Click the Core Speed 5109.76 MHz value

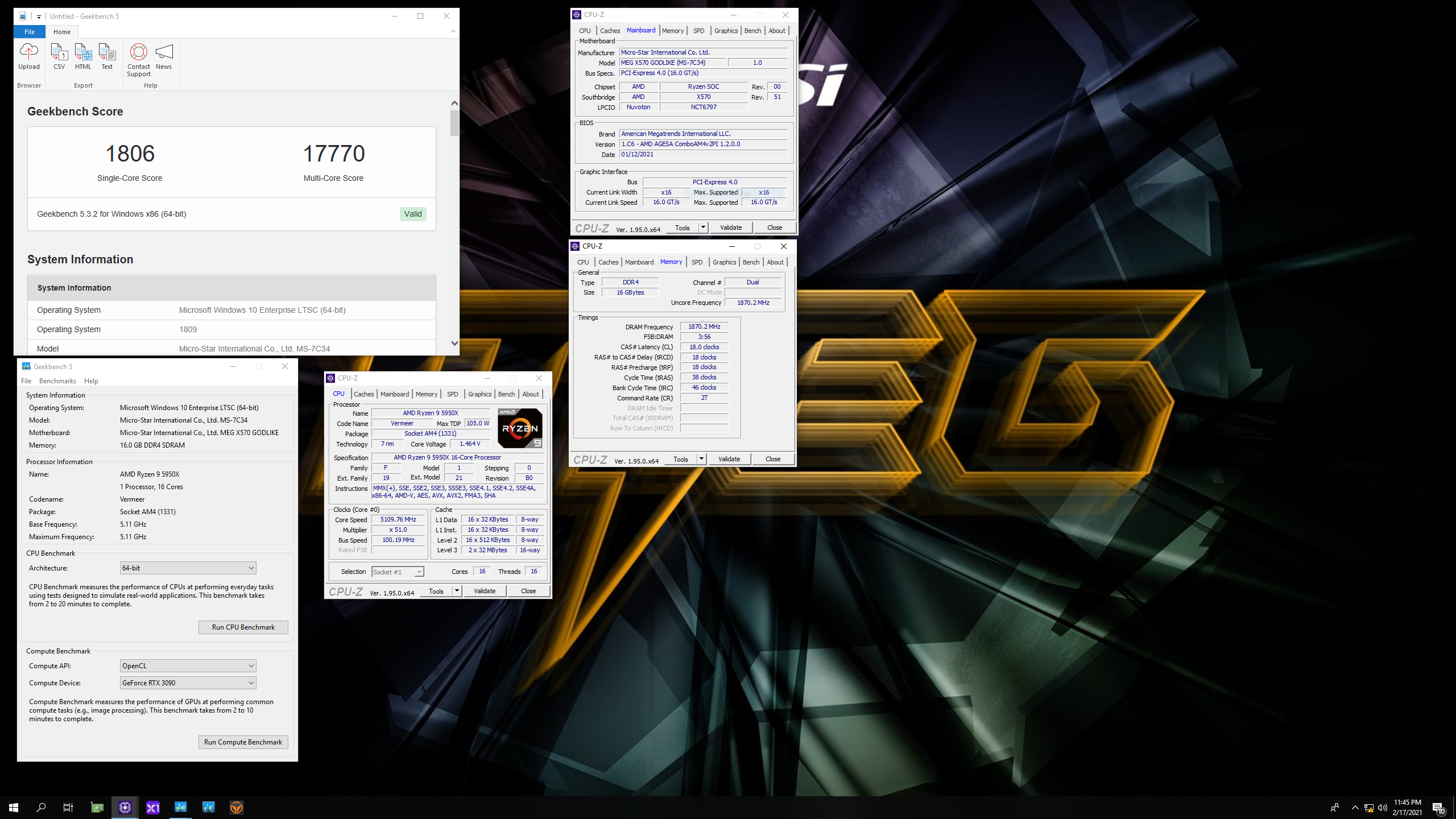398,519
